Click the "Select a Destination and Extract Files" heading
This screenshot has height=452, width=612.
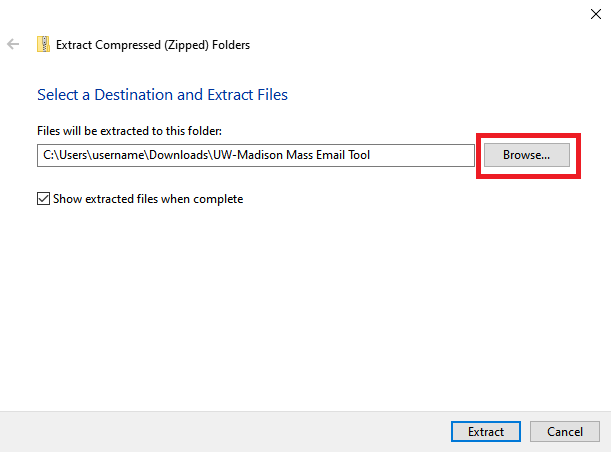162,95
